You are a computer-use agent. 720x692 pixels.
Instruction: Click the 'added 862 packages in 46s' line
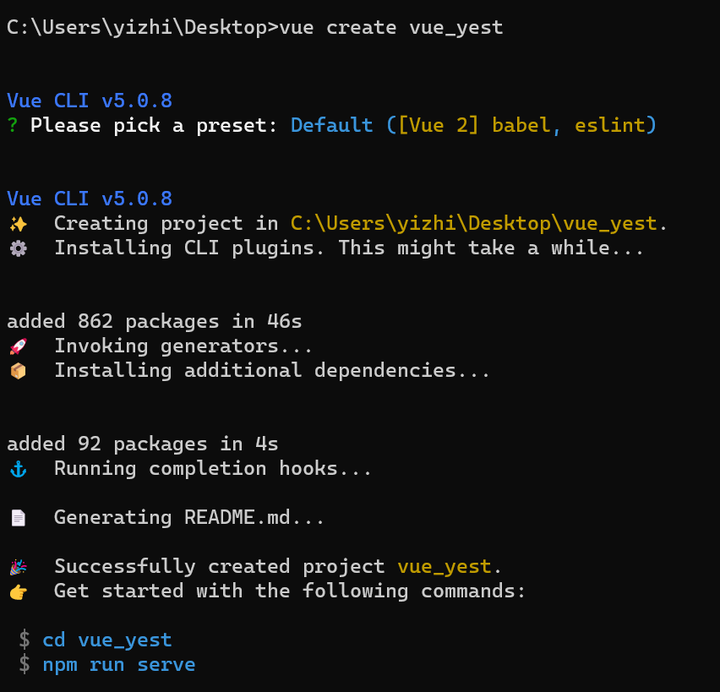[x=154, y=321]
